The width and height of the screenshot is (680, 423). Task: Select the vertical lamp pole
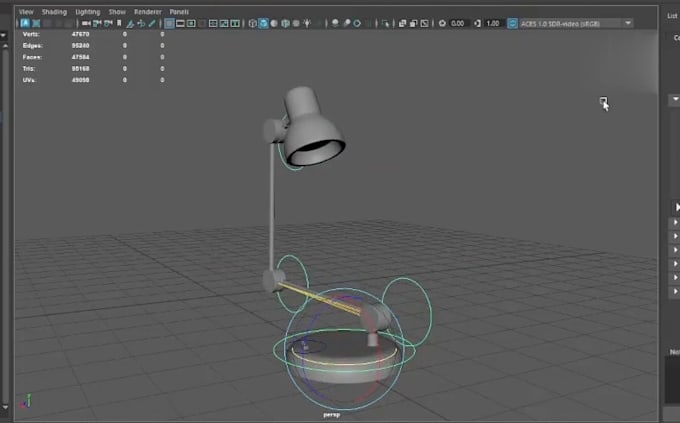click(272, 206)
